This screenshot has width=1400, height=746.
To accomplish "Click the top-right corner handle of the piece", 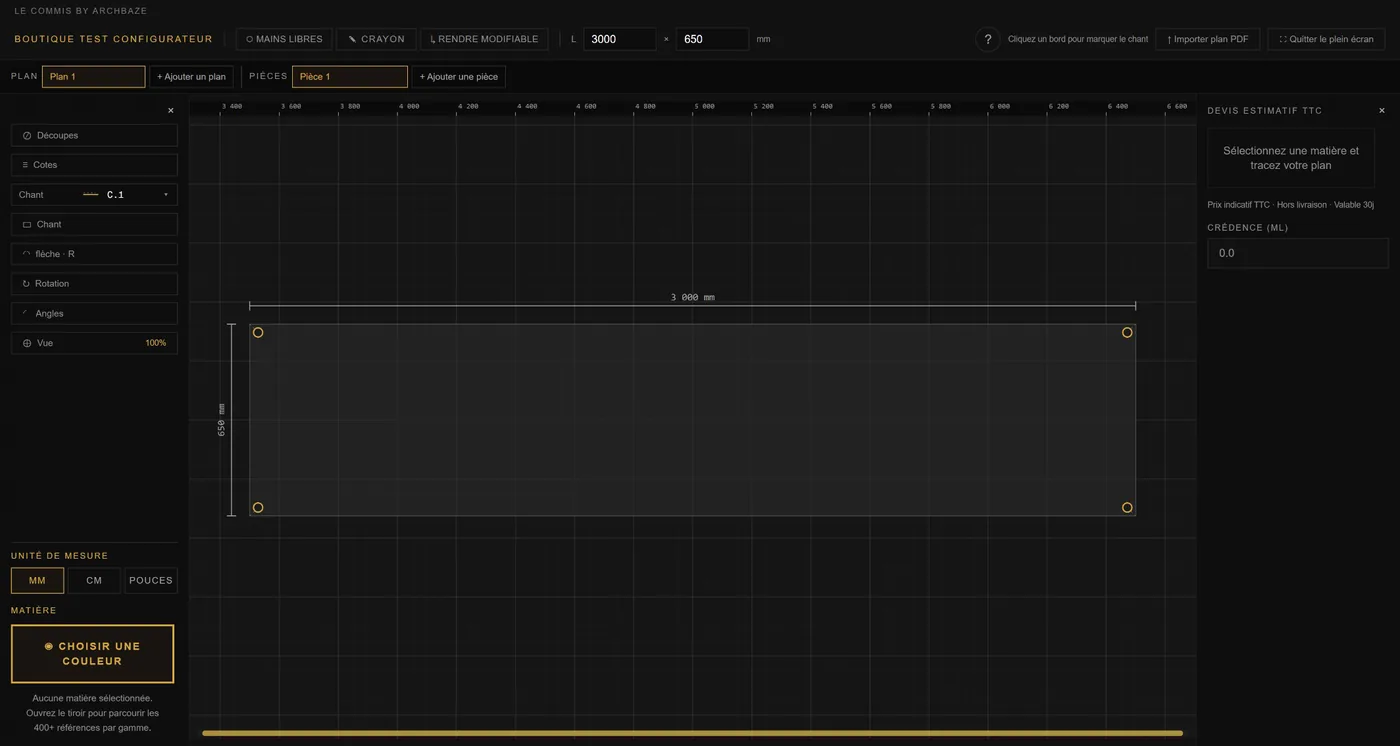I will coord(1127,332).
